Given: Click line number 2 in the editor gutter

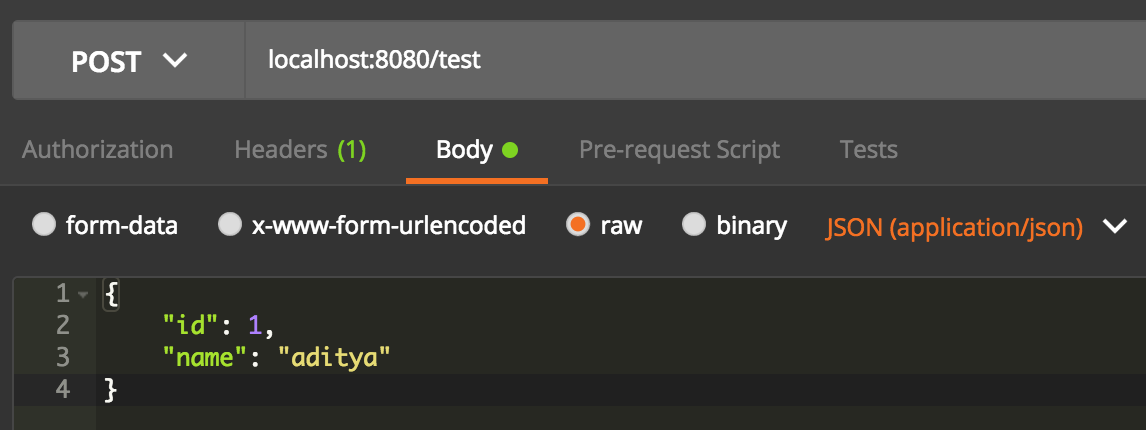Looking at the screenshot, I should pos(63,324).
